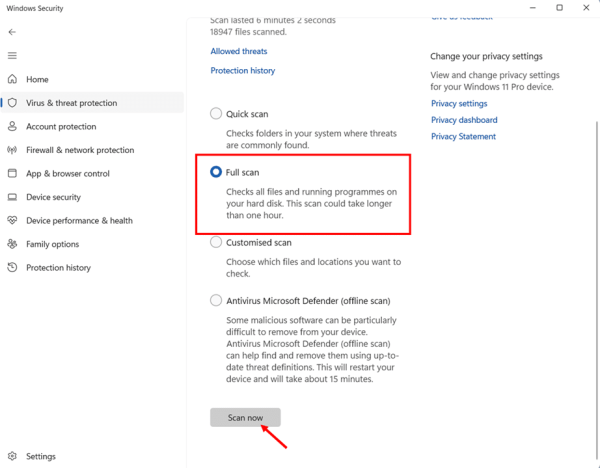Viewport: 600px width, 468px height.
Task: Select the Customised scan radio button
Action: coord(216,242)
